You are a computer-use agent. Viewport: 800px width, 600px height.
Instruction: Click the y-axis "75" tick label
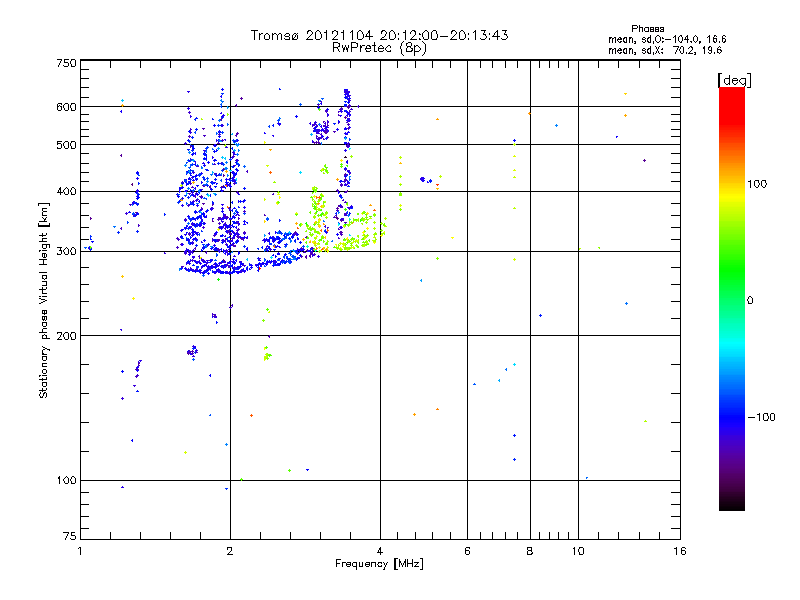(x=70, y=536)
